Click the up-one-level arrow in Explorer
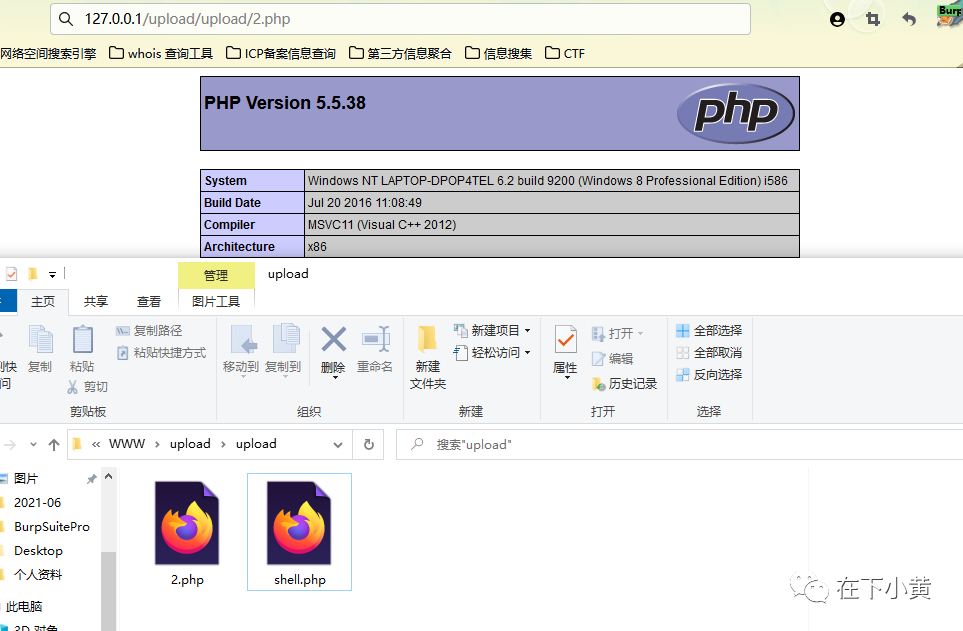Image resolution: width=963 pixels, height=631 pixels. point(54,445)
